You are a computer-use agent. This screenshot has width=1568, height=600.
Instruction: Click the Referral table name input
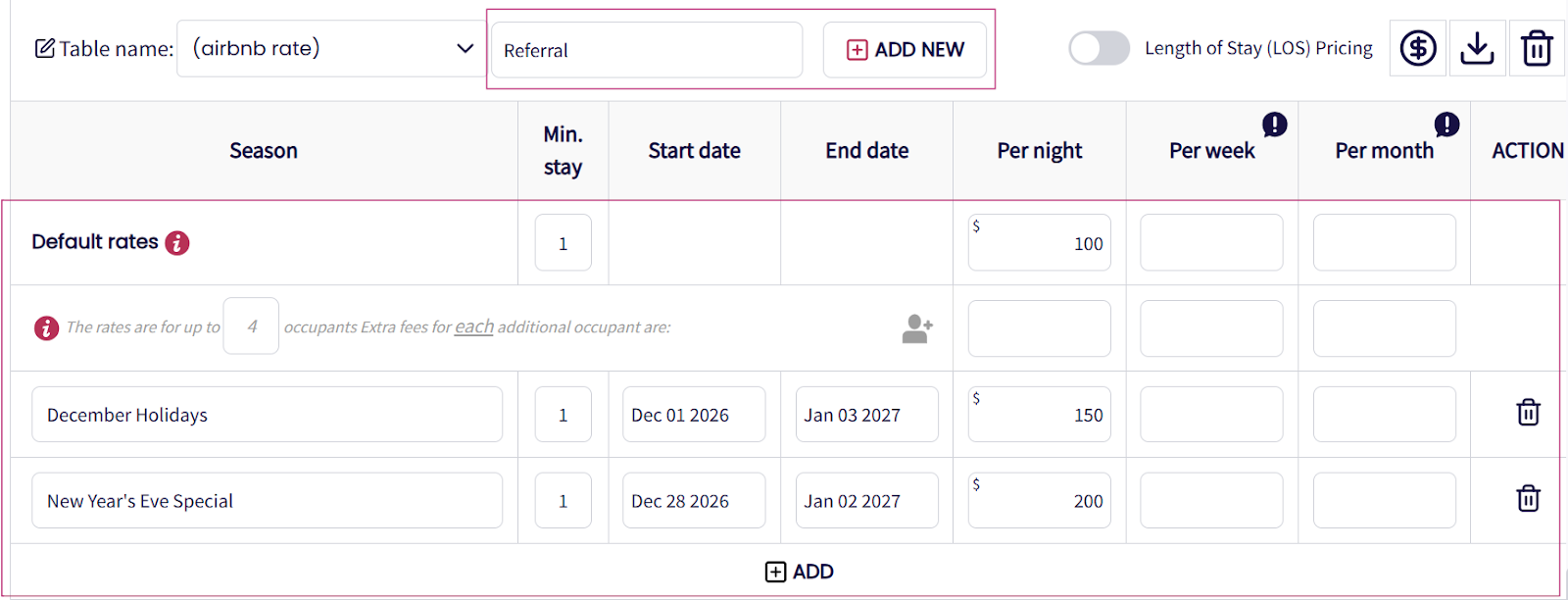[x=647, y=50]
